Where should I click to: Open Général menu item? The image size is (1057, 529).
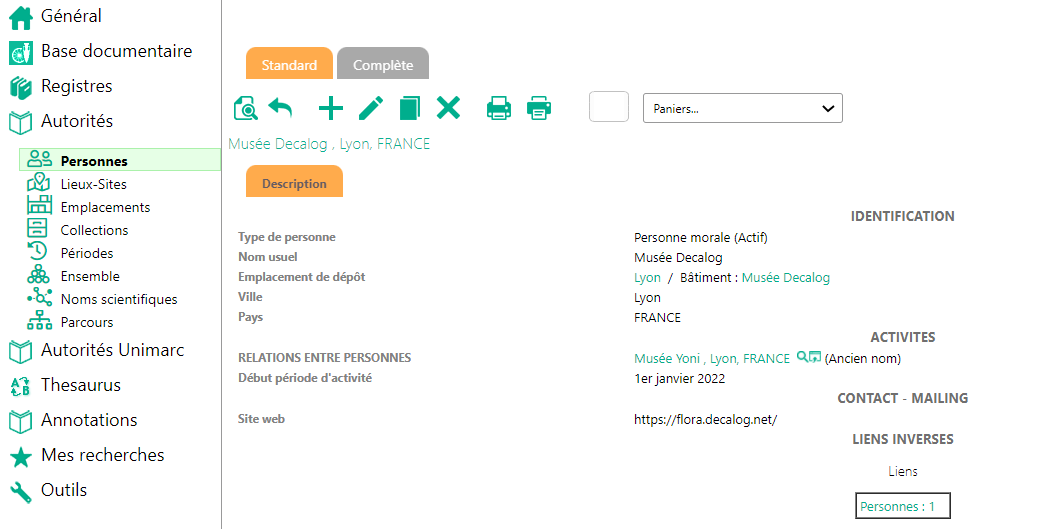coord(71,16)
